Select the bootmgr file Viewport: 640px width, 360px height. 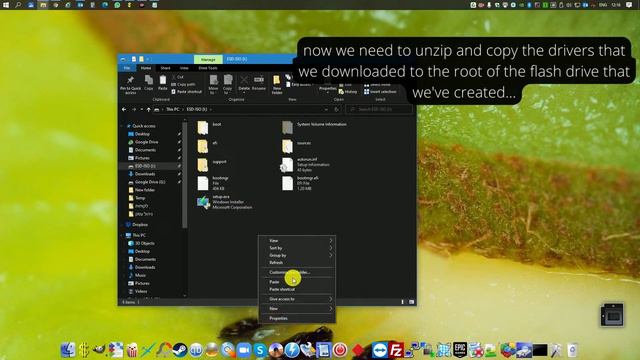[x=213, y=183]
